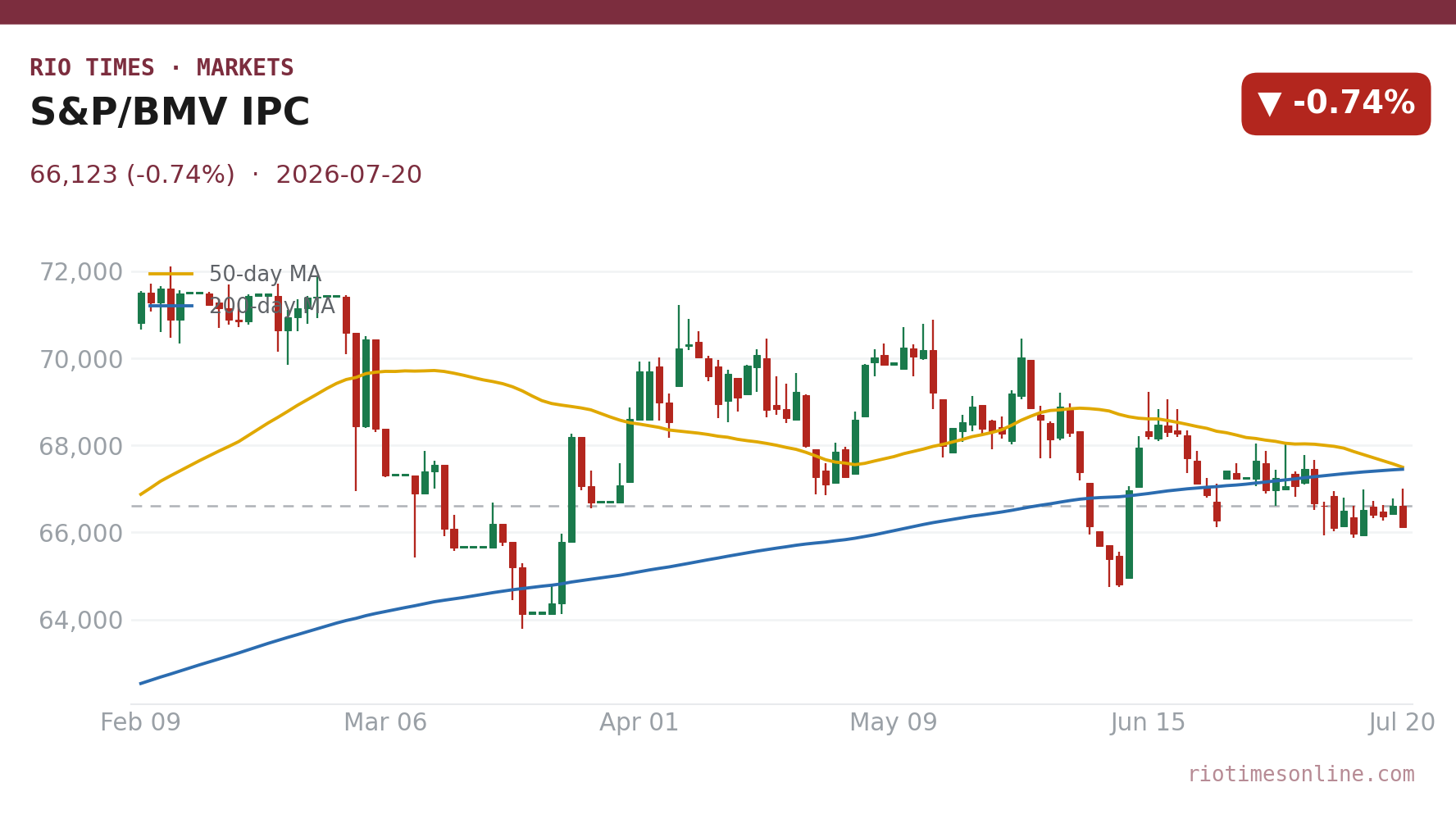Click the 66,123 (-0.74%) price line
This screenshot has width=1456, height=819.
coord(225,175)
